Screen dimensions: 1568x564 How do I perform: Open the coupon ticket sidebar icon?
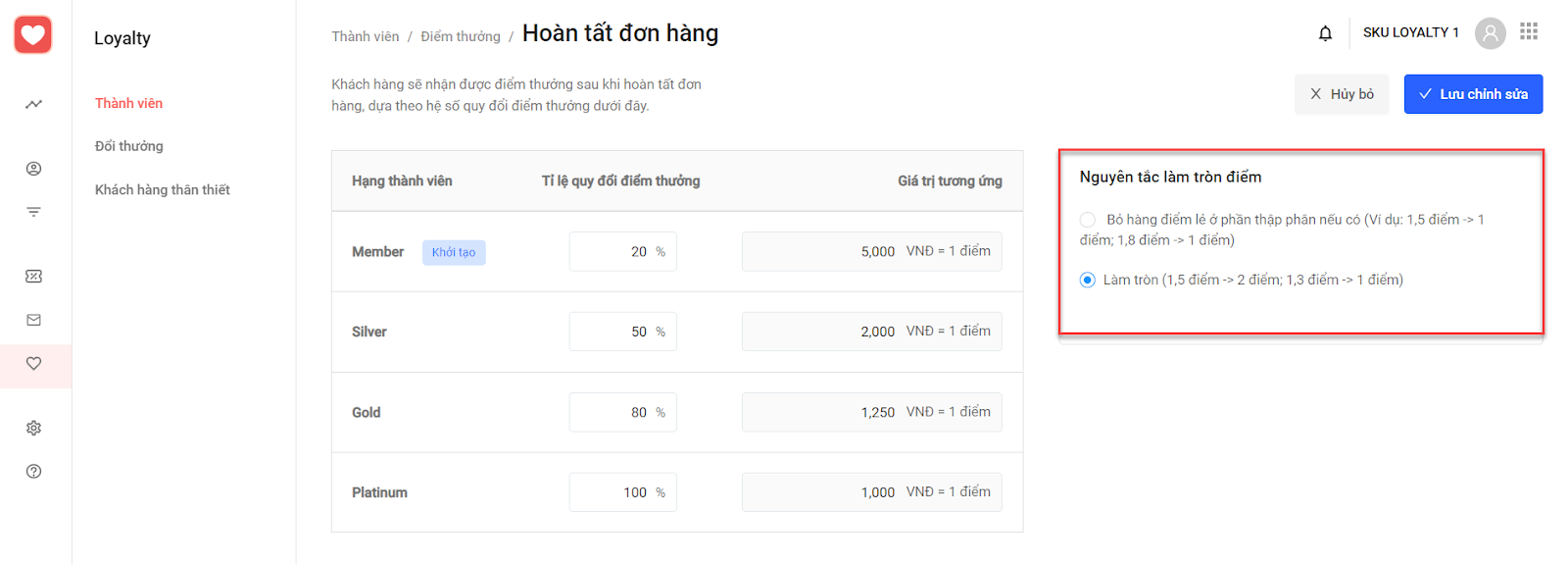tap(33, 277)
